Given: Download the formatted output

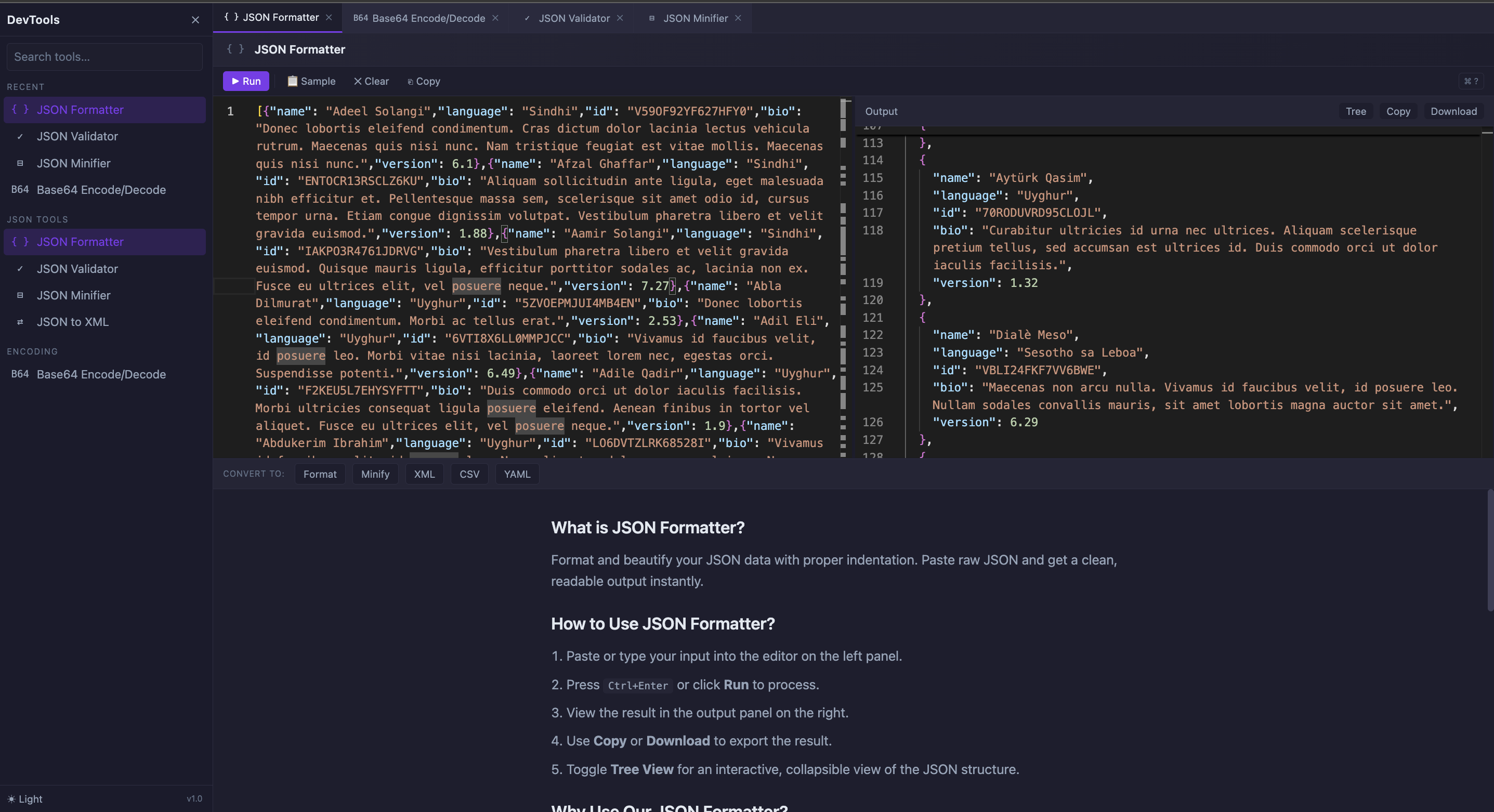Looking at the screenshot, I should tap(1453, 111).
